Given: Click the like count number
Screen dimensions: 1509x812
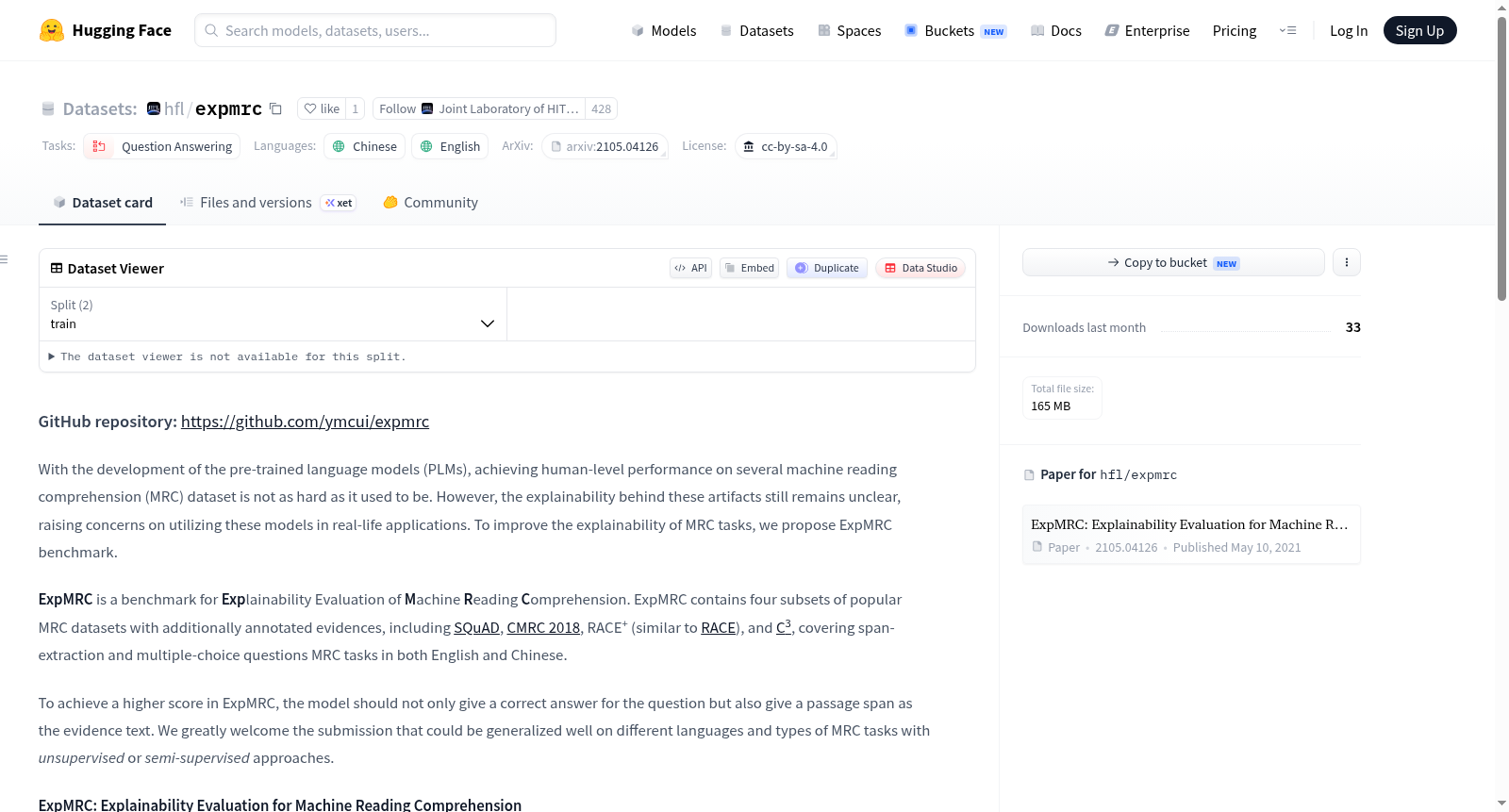Looking at the screenshot, I should pos(355,108).
